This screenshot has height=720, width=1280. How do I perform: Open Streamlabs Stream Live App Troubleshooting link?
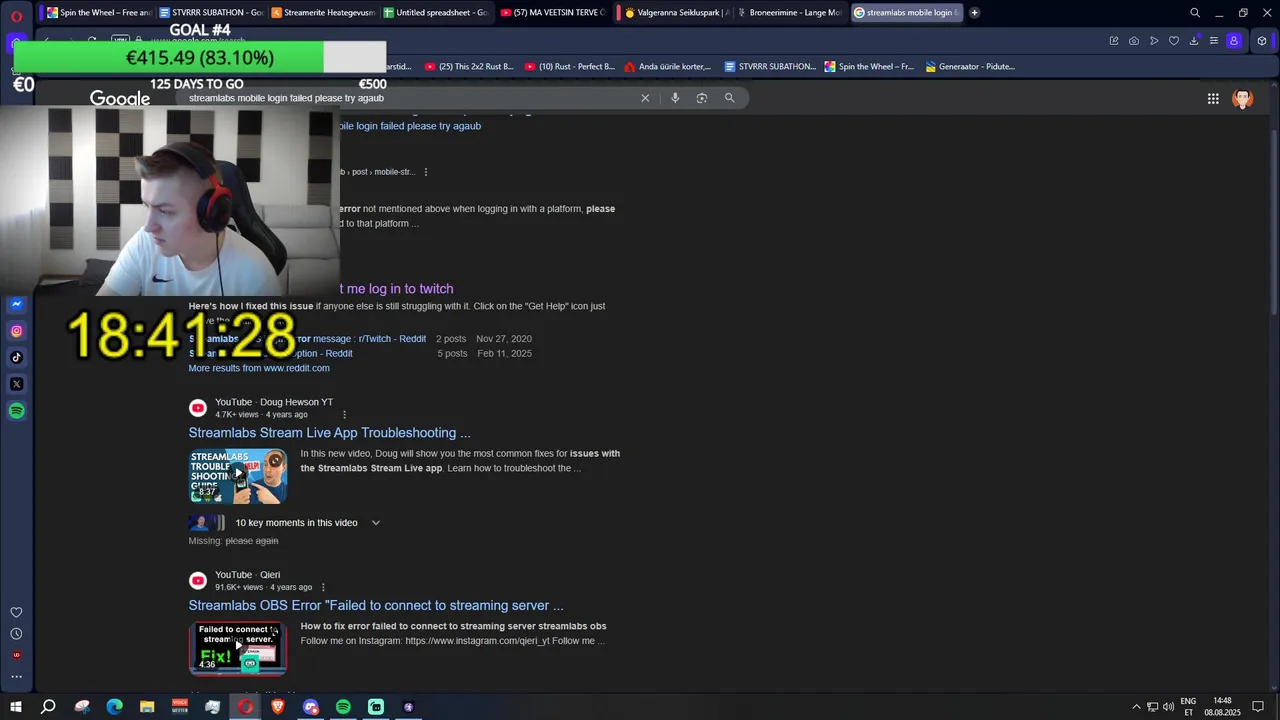coord(329,433)
